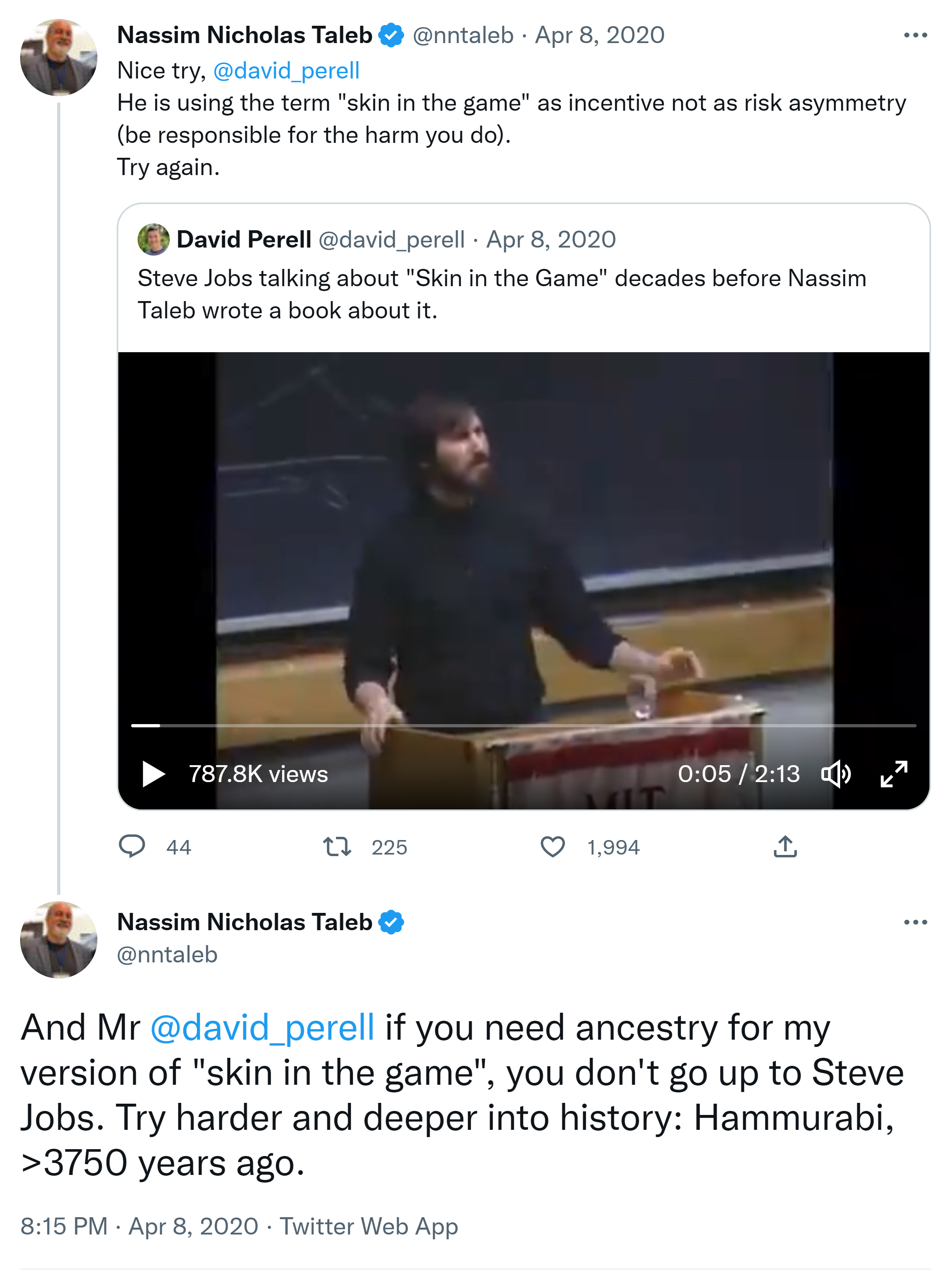This screenshot has width=952, height=1284.
Task: Click the @nntaleb handle under second tweet
Action: 167,955
